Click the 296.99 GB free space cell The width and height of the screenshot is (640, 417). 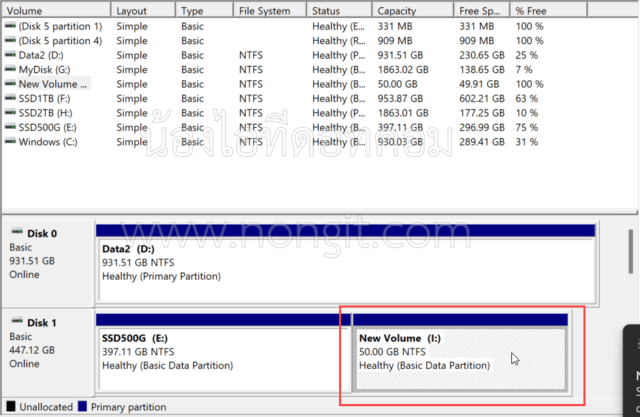click(x=482, y=127)
